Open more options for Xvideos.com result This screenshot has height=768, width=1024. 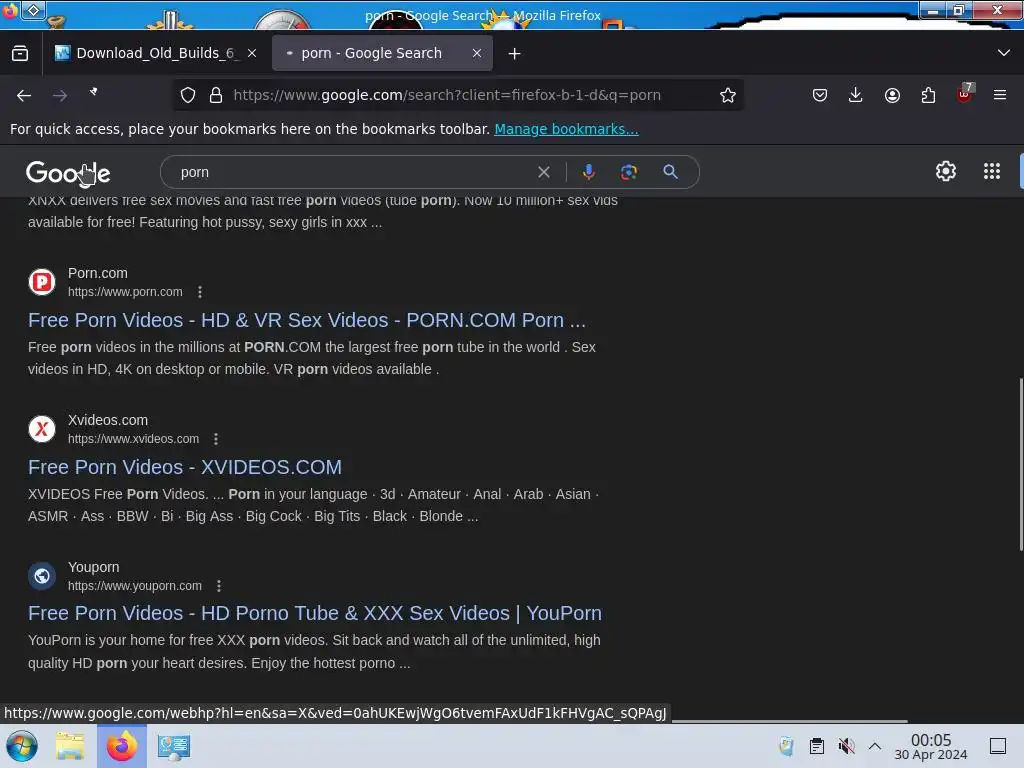(216, 439)
